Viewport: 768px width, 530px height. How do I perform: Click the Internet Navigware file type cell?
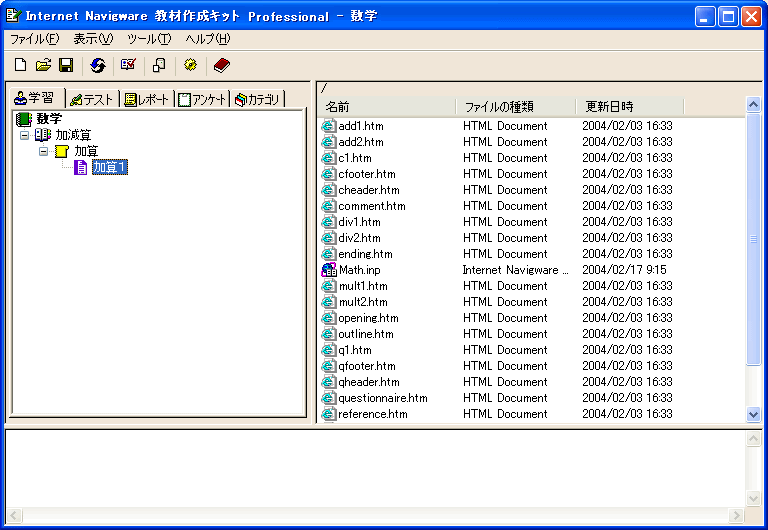coord(515,270)
